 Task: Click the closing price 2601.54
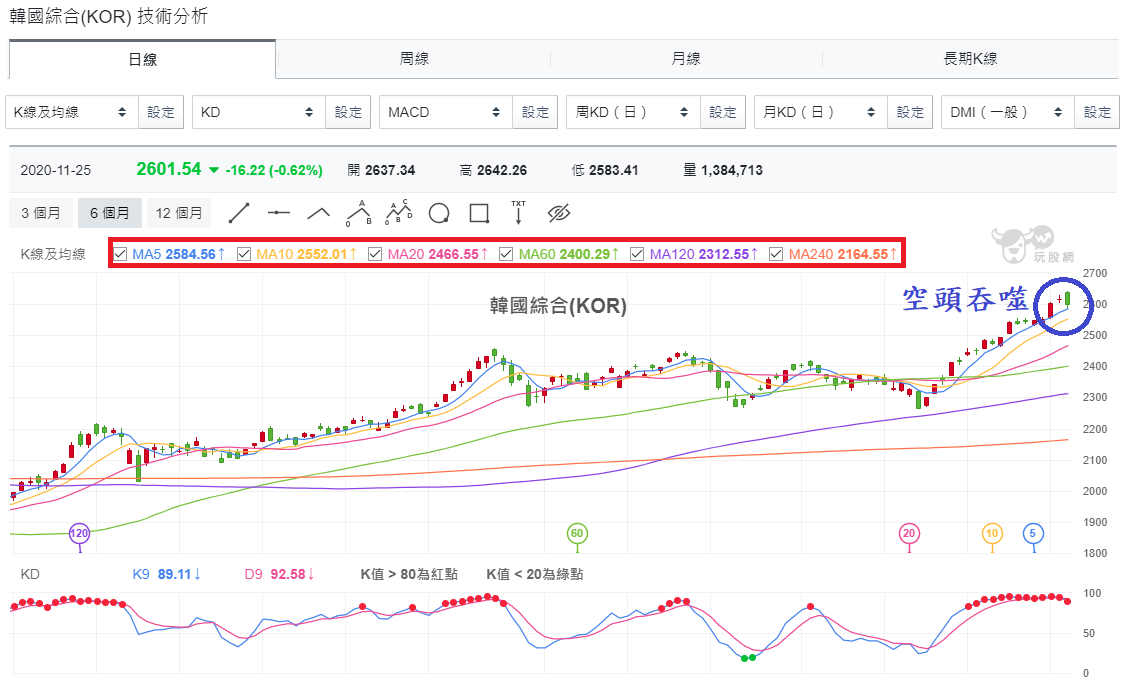(169, 169)
